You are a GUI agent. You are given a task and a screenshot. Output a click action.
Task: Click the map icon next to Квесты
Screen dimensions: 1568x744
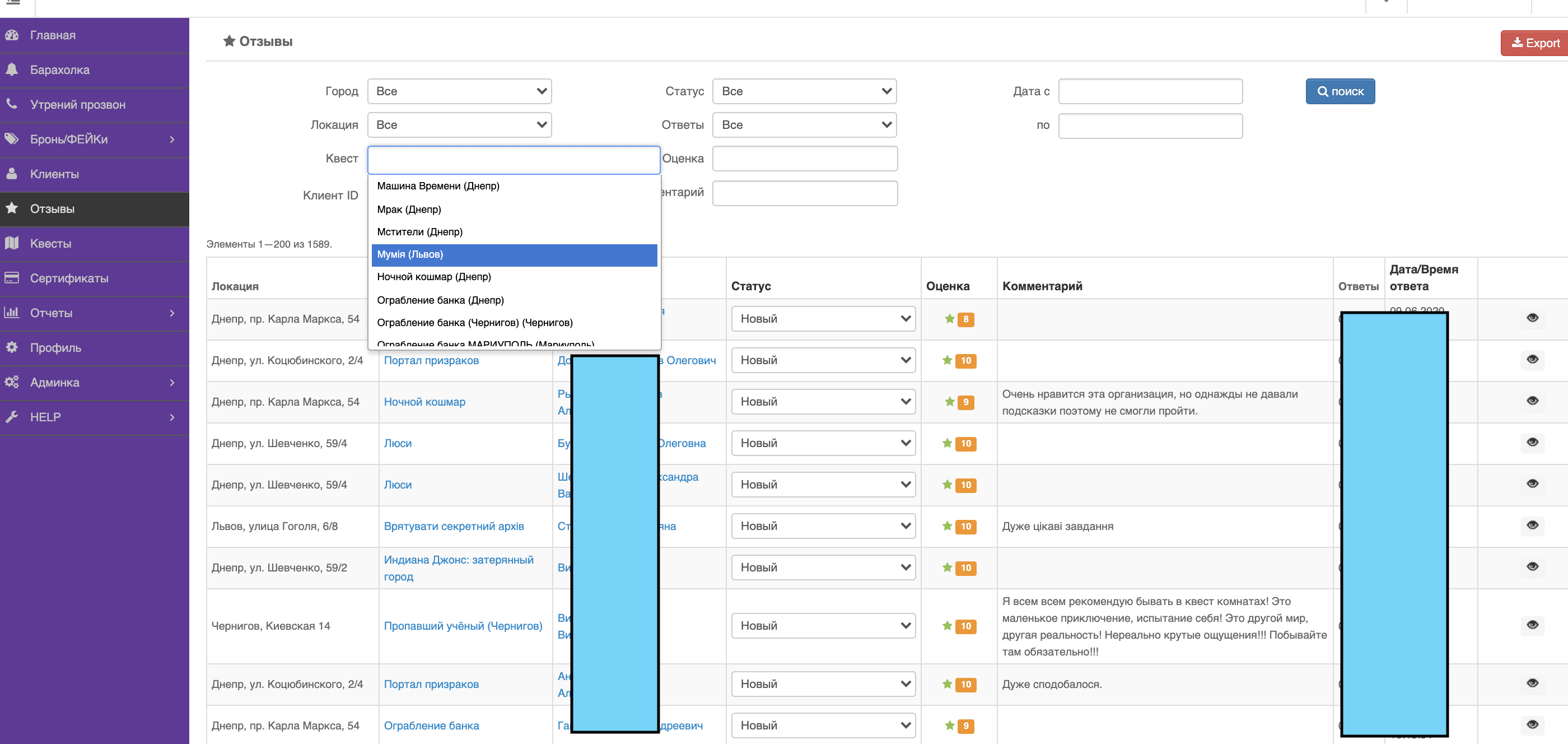click(x=12, y=243)
